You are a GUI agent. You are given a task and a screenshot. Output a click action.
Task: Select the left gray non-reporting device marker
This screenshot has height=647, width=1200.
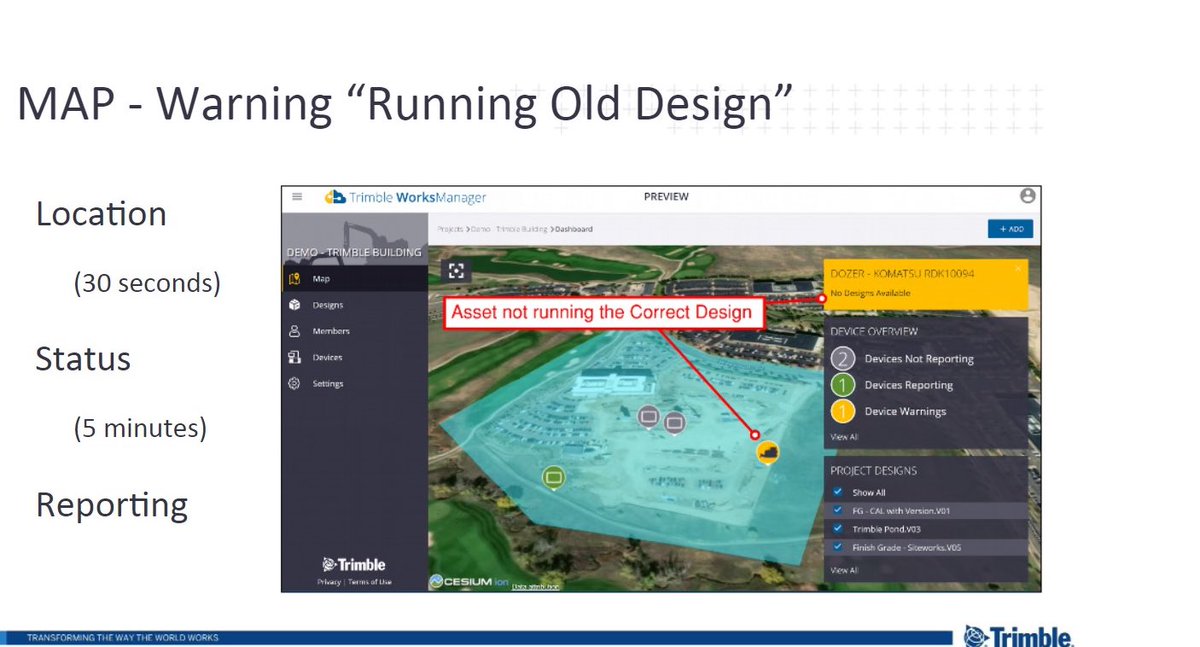click(x=648, y=416)
